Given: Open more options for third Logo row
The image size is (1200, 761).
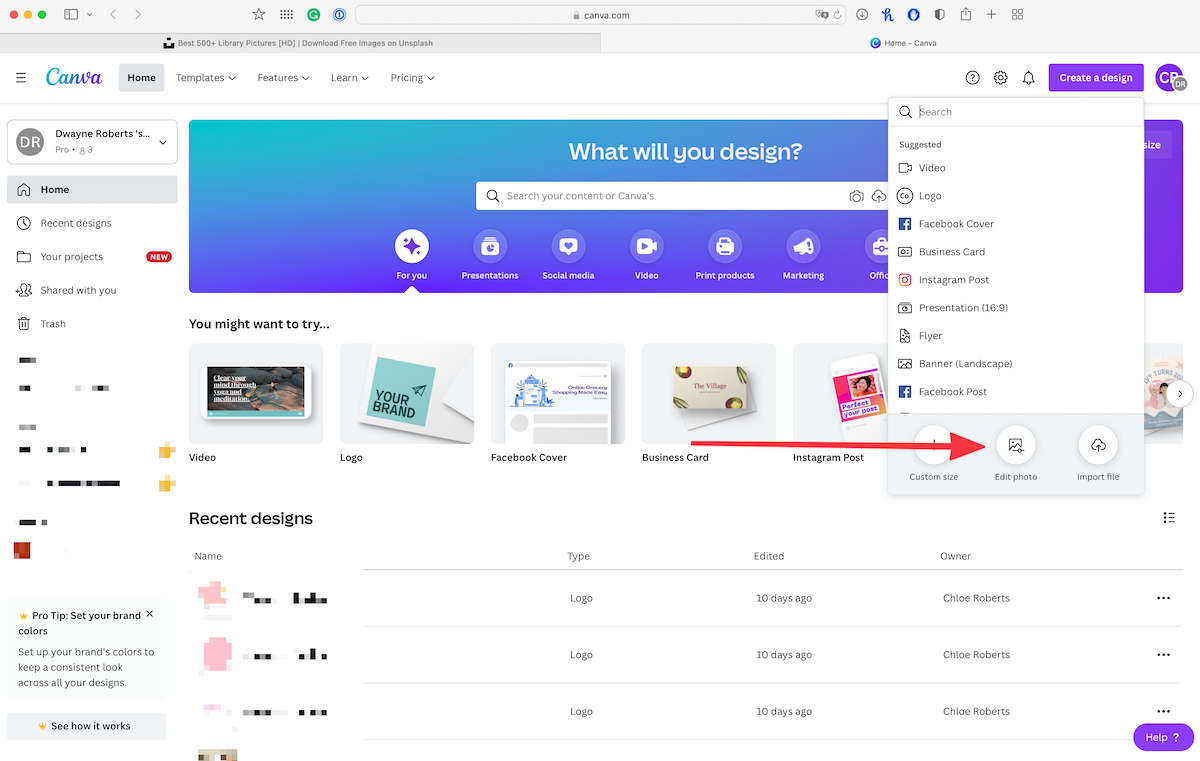Looking at the screenshot, I should click(1163, 712).
